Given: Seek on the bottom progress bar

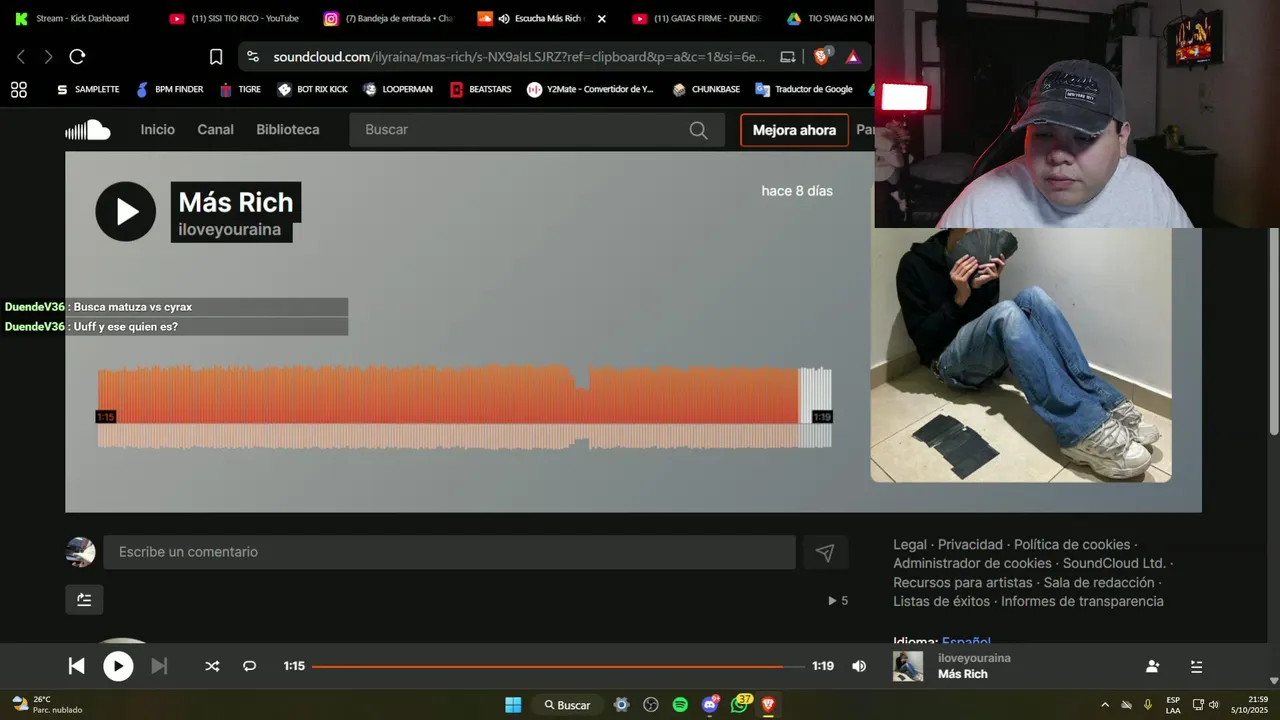Looking at the screenshot, I should 558,666.
